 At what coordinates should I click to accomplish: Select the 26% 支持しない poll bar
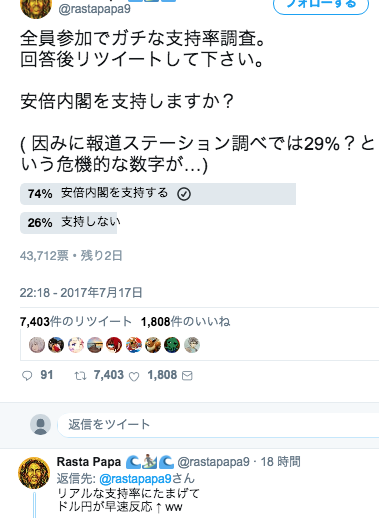tap(69, 223)
